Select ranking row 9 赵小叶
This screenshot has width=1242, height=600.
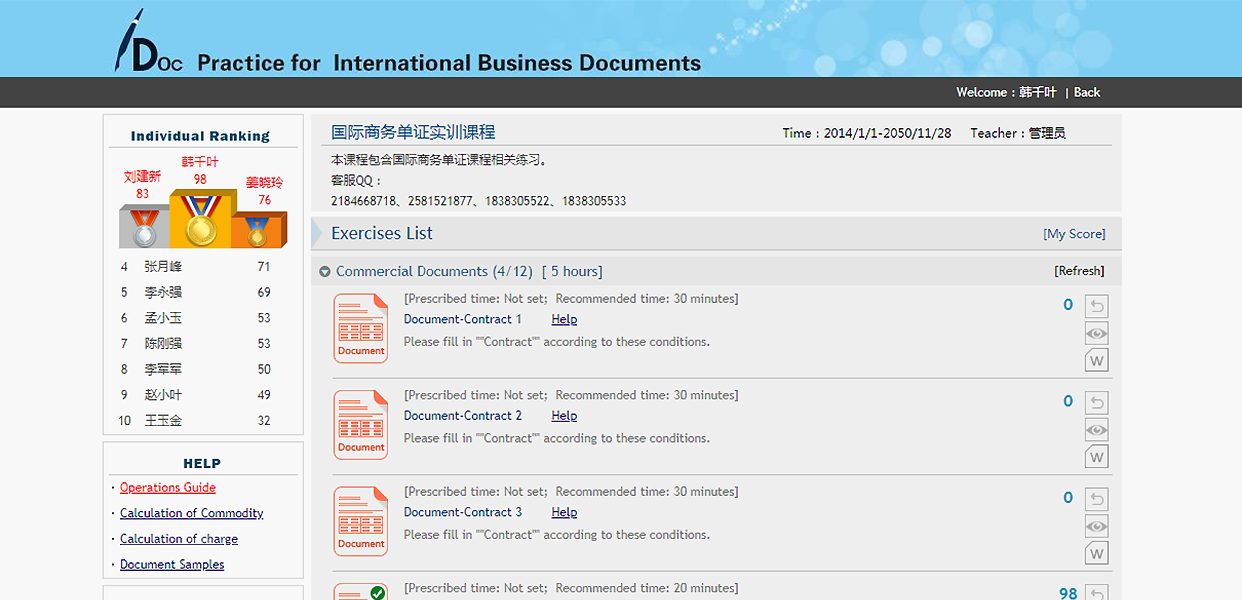point(201,395)
